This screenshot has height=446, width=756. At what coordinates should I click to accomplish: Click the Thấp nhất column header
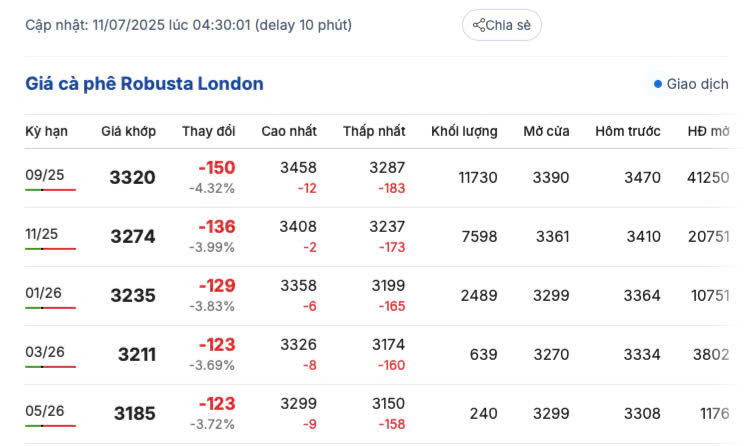374,131
